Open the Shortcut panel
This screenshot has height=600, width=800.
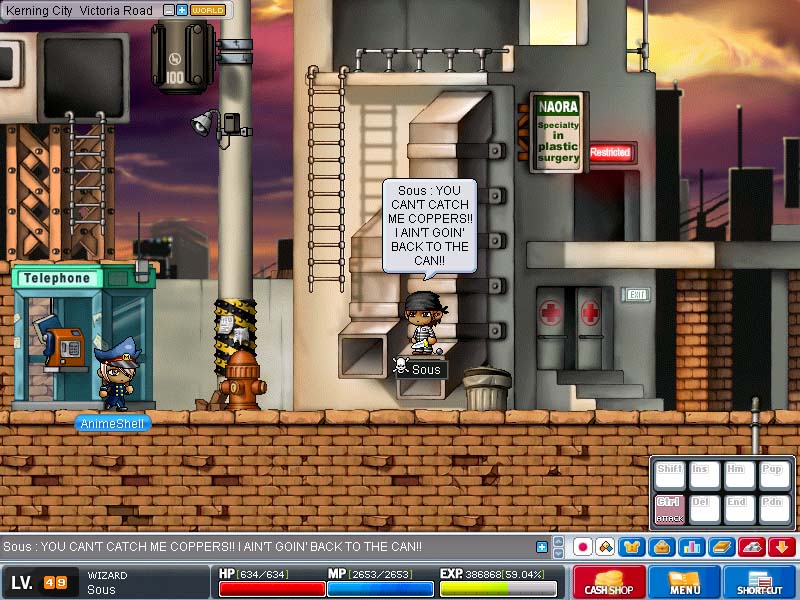coord(760,582)
